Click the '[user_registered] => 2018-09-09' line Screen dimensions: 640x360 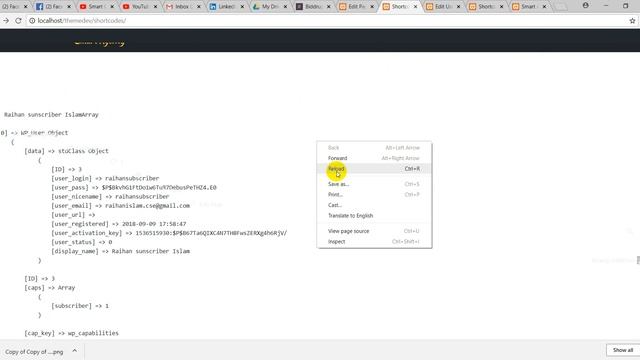pyautogui.click(x=119, y=224)
